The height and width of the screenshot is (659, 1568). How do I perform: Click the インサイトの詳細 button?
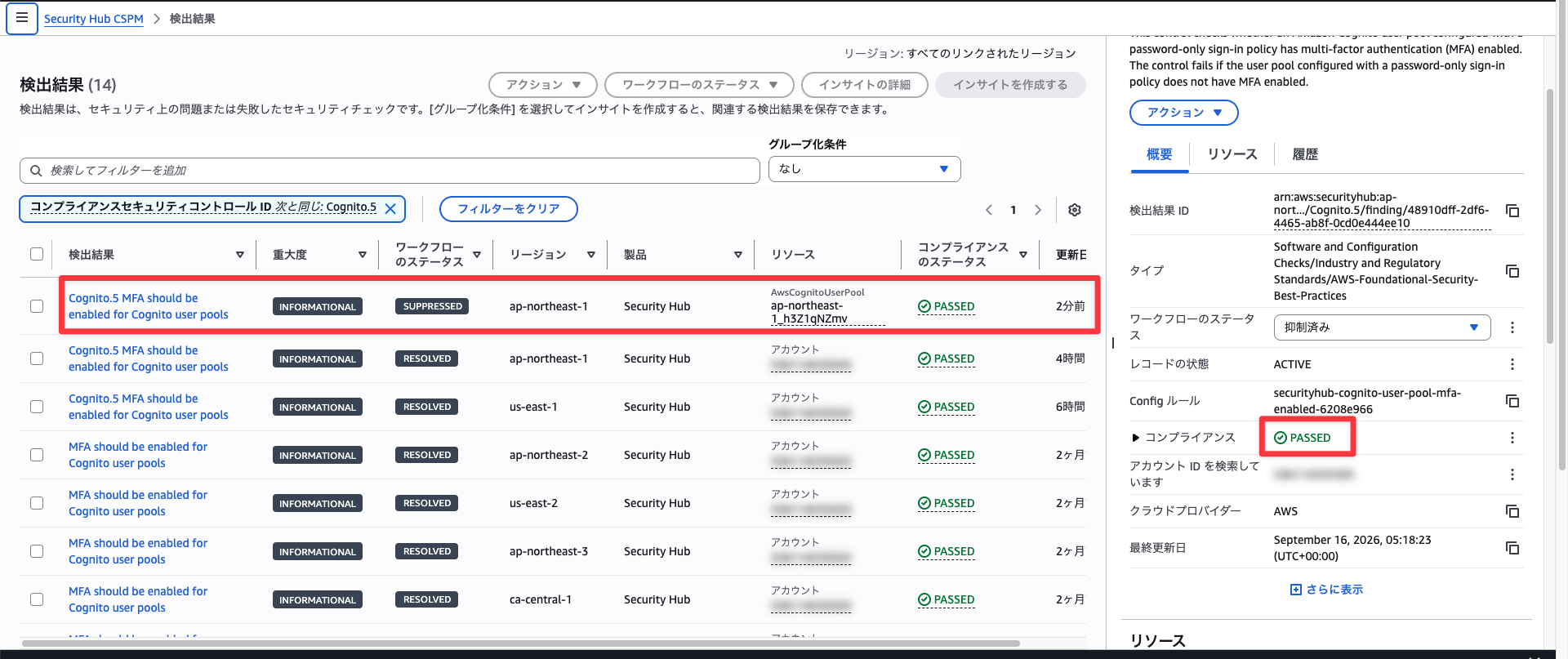pos(865,85)
